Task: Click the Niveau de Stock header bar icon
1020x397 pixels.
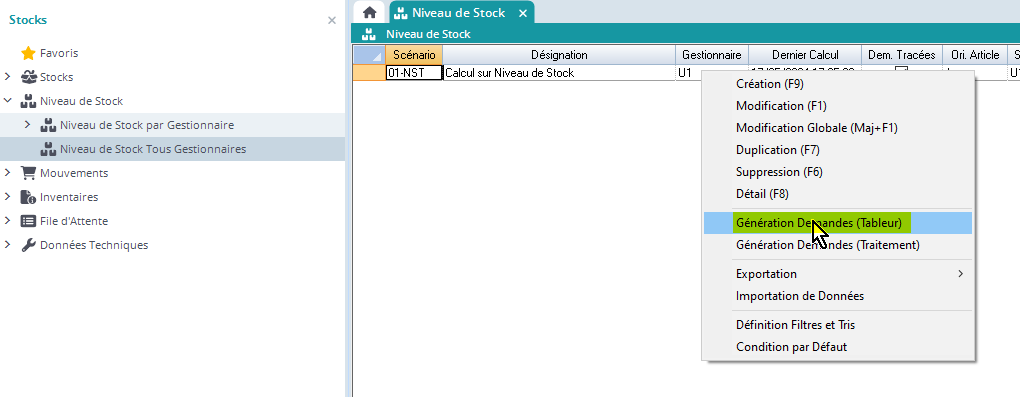Action: click(369, 34)
